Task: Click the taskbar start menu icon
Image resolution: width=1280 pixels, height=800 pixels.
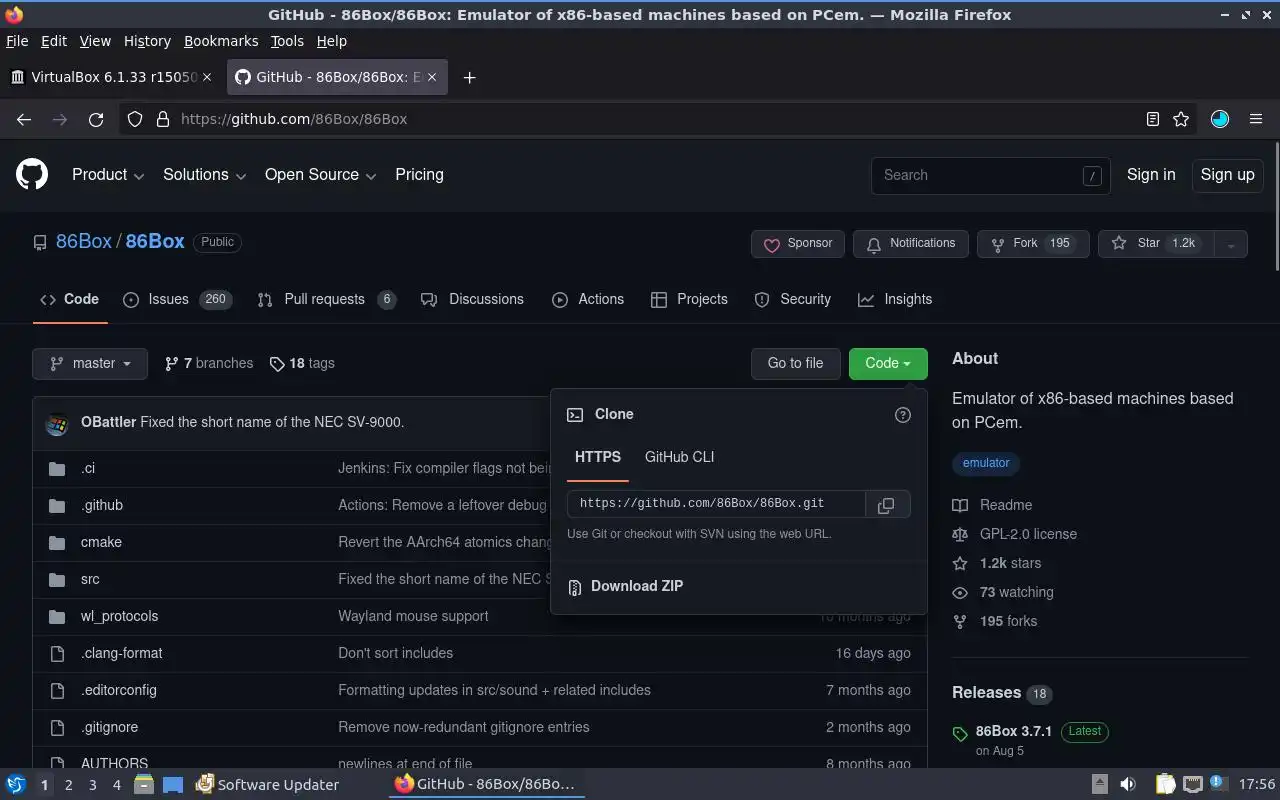Action: coord(15,784)
